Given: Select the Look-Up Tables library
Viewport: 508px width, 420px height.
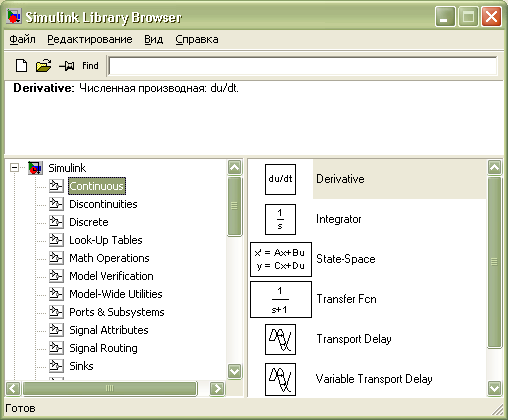Looking at the screenshot, I should (x=106, y=240).
